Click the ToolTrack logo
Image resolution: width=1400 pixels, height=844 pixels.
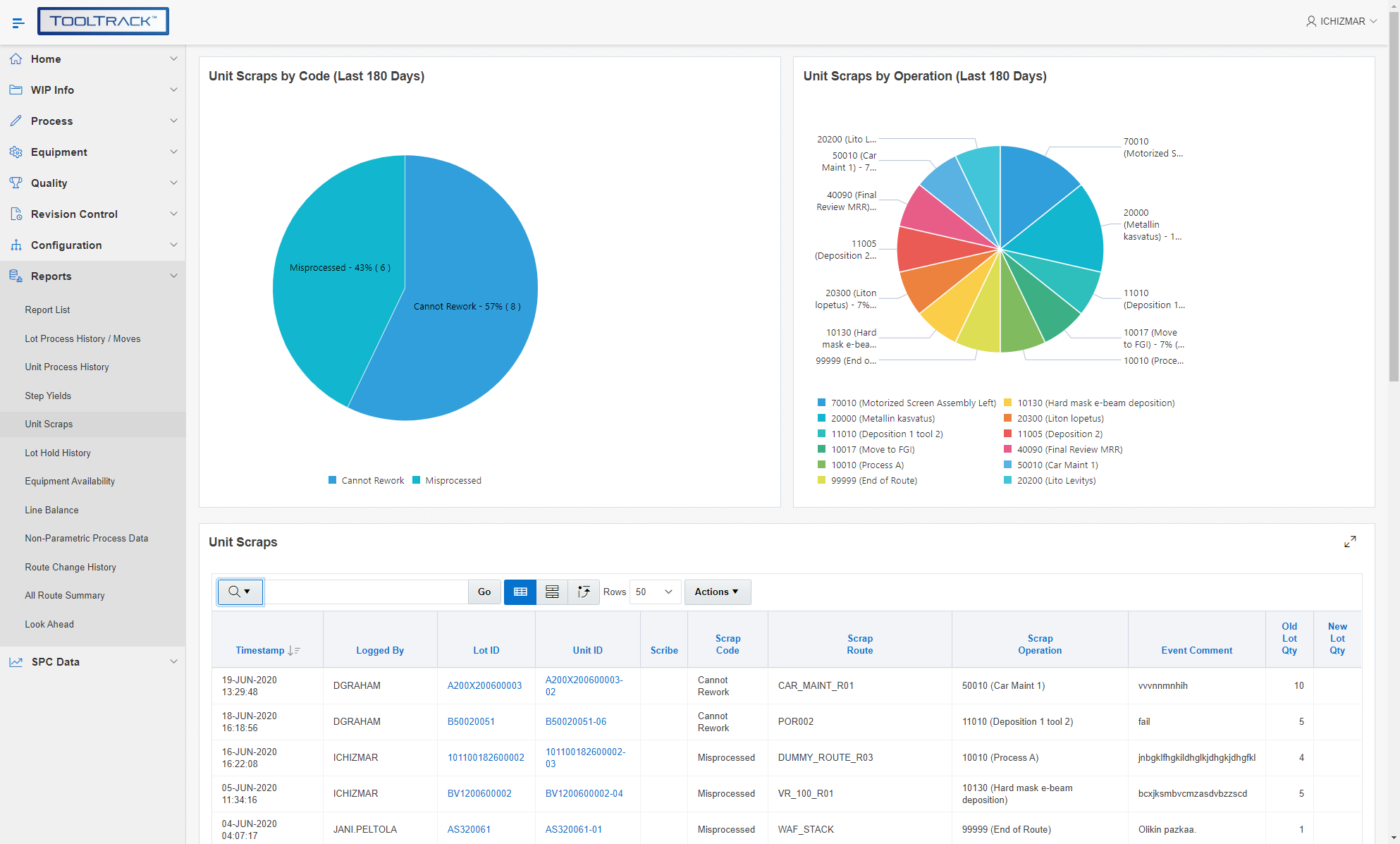[x=103, y=21]
